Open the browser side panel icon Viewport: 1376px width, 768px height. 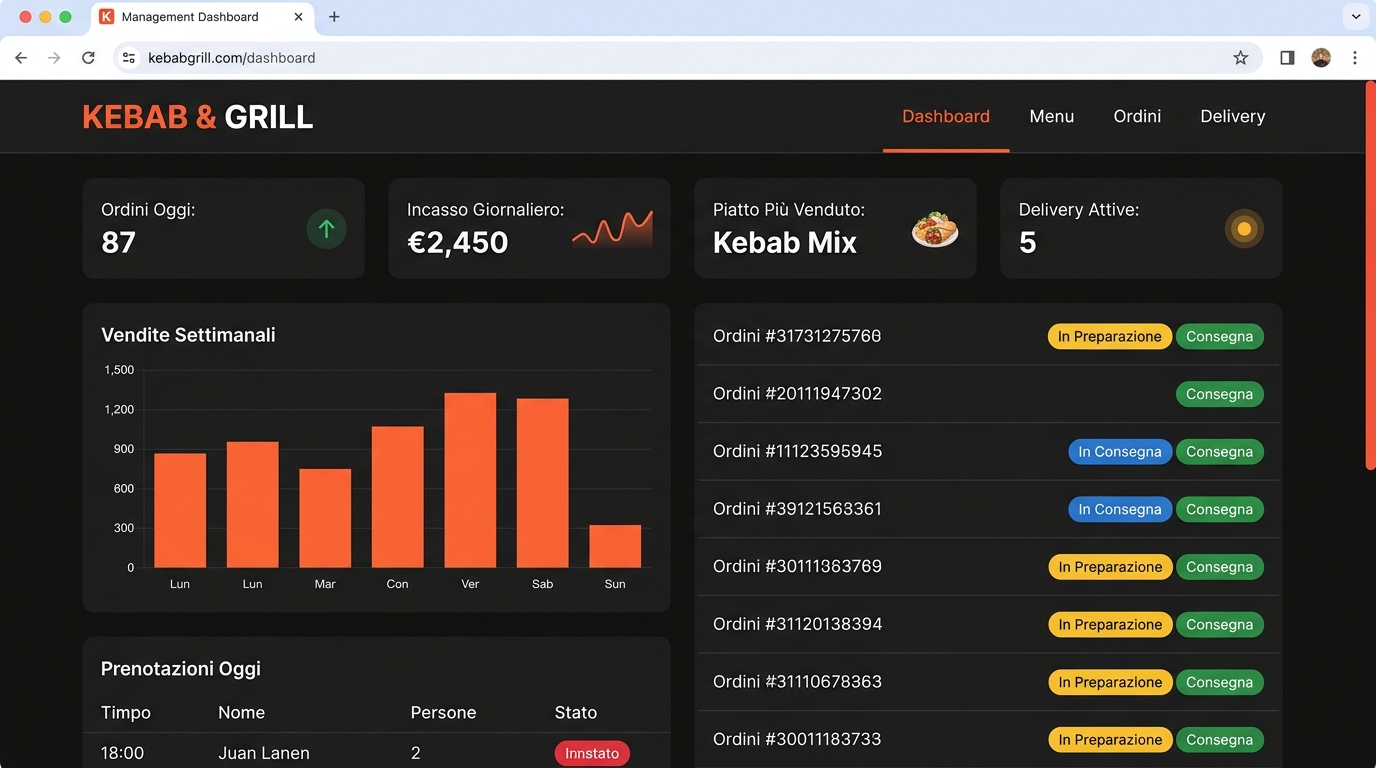pyautogui.click(x=1287, y=57)
